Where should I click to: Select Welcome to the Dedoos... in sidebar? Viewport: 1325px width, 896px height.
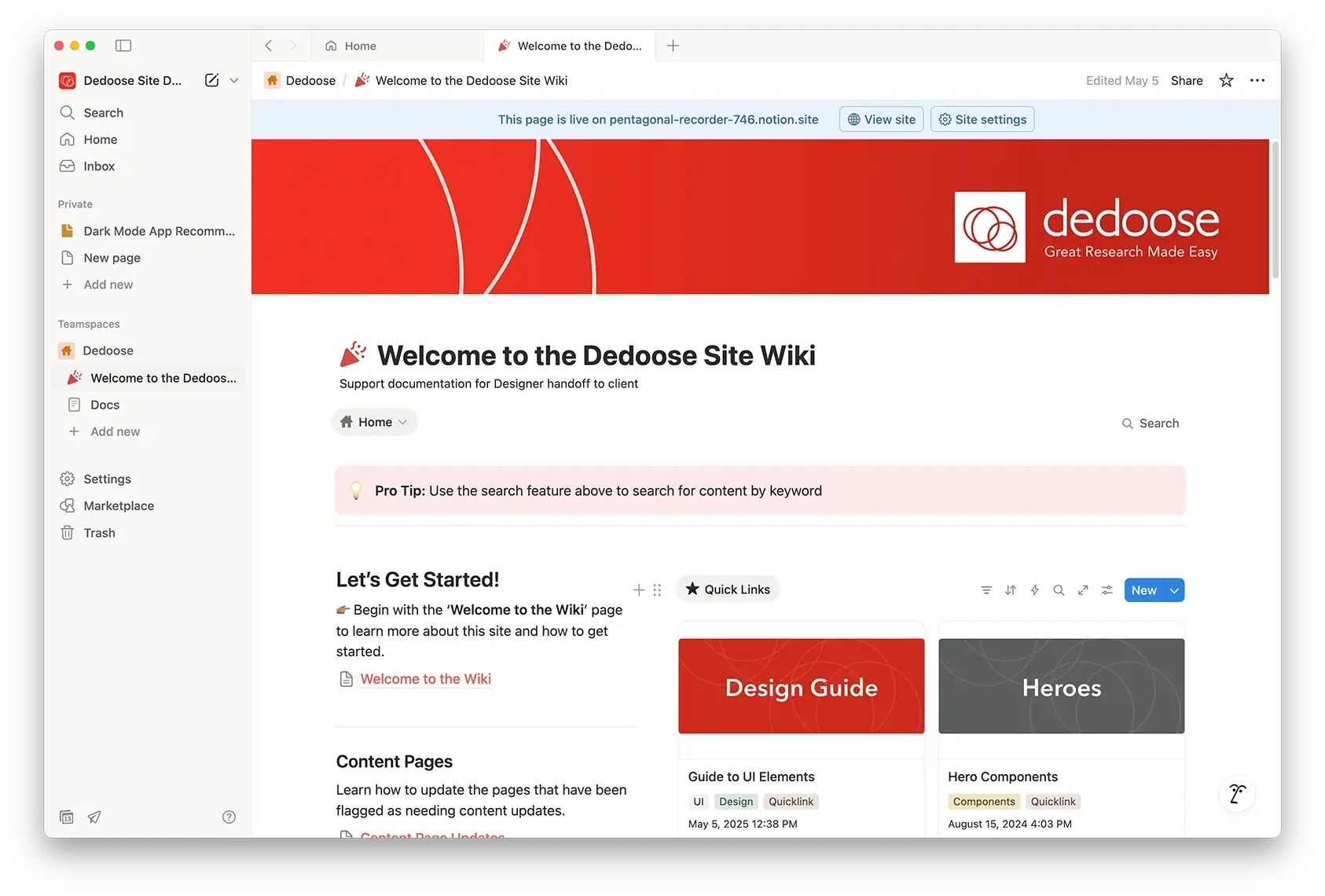click(149, 378)
